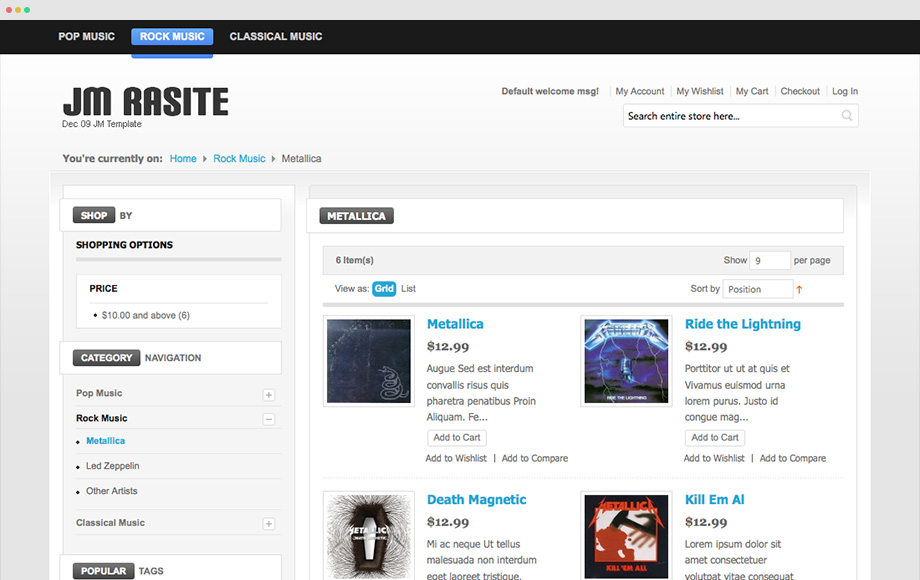This screenshot has width=920, height=580.
Task: Expand the Classical Music category
Action: [x=269, y=524]
